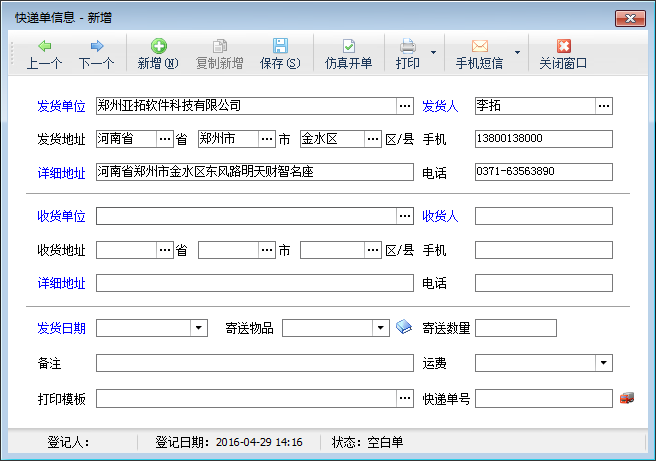Image resolution: width=656 pixels, height=461 pixels.
Task: Expand the 手机短信 dropdown arrow
Action: pos(517,53)
